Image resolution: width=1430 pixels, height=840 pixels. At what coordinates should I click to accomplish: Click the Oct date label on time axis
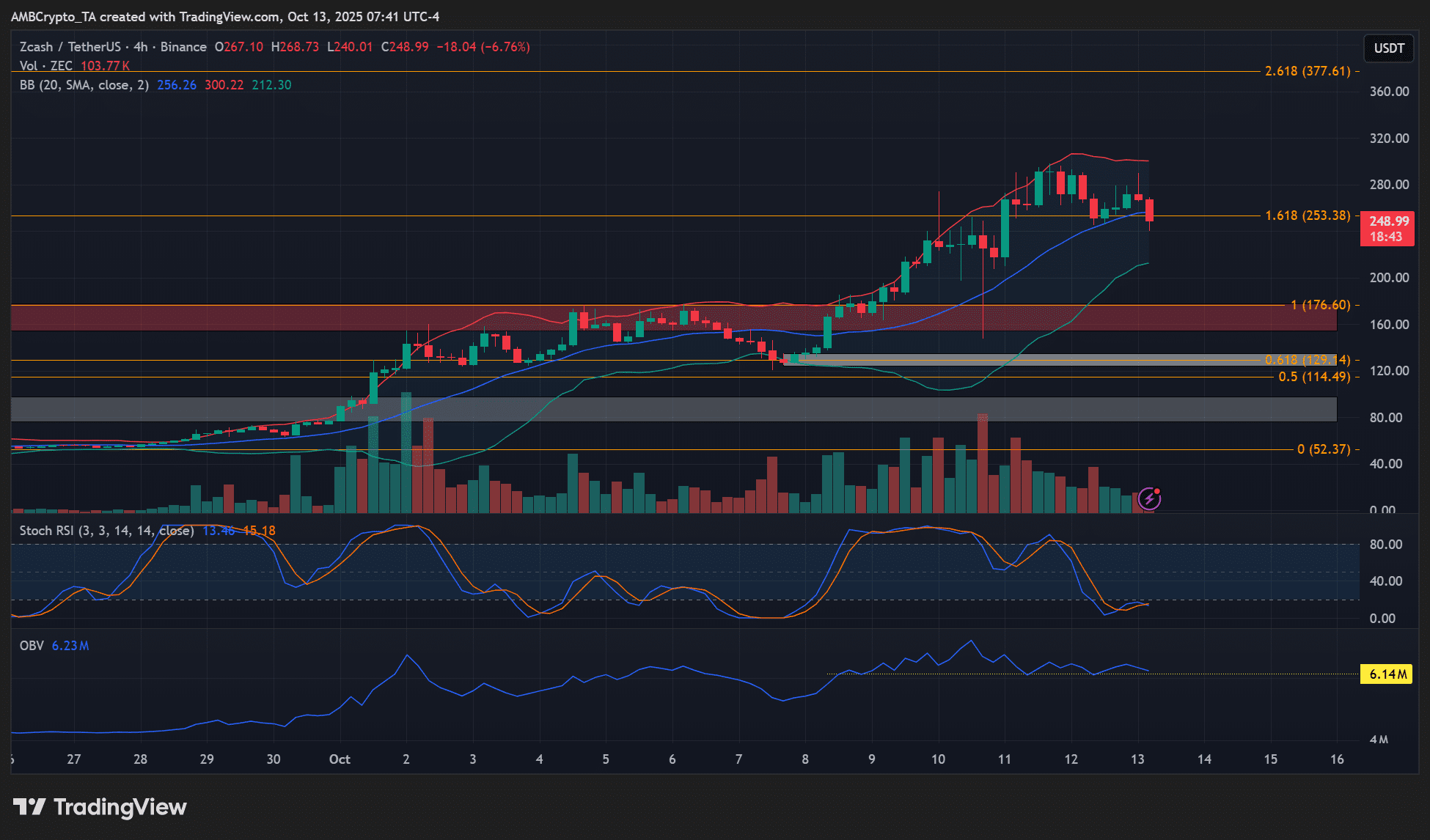pyautogui.click(x=340, y=759)
